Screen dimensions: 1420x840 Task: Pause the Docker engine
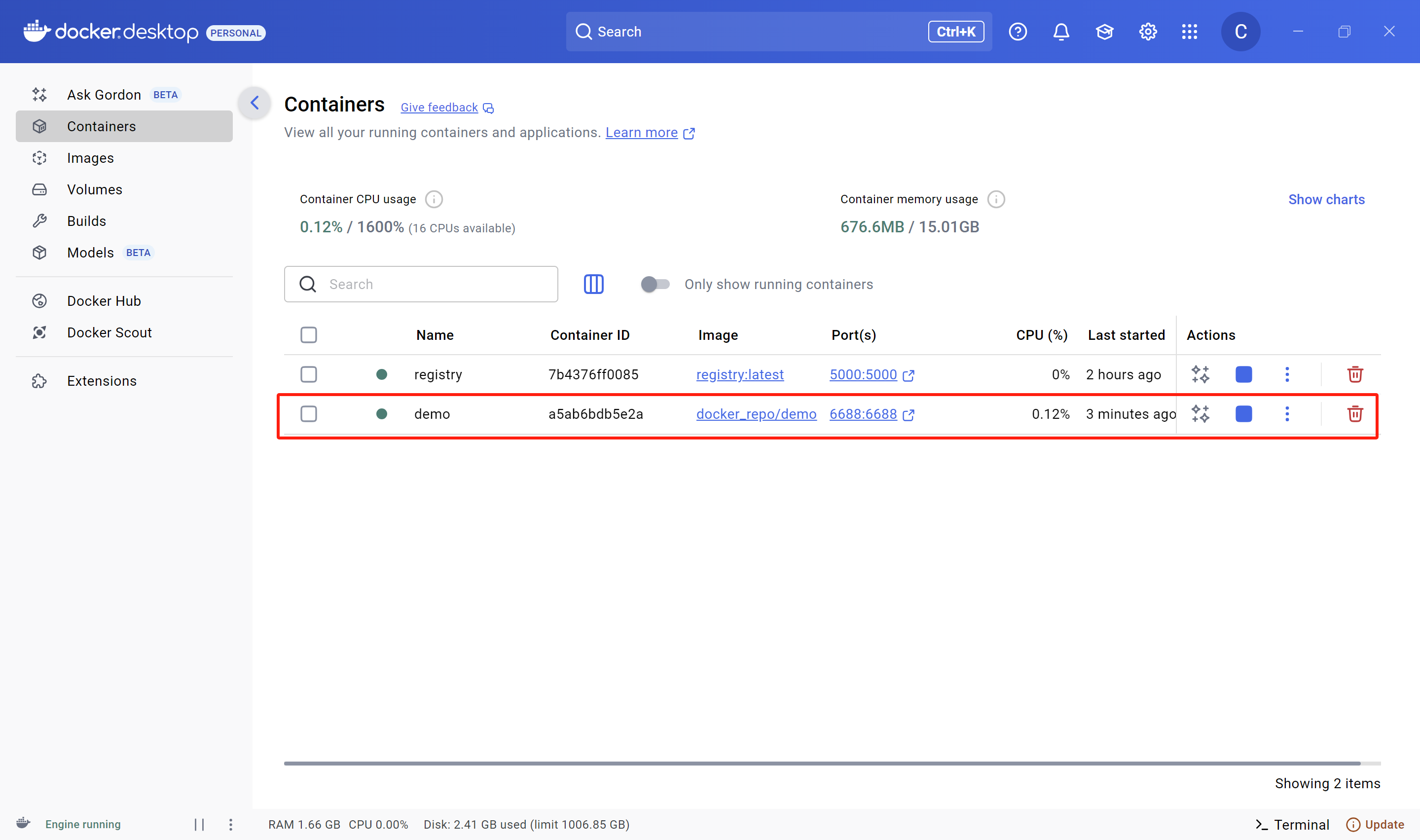[199, 824]
